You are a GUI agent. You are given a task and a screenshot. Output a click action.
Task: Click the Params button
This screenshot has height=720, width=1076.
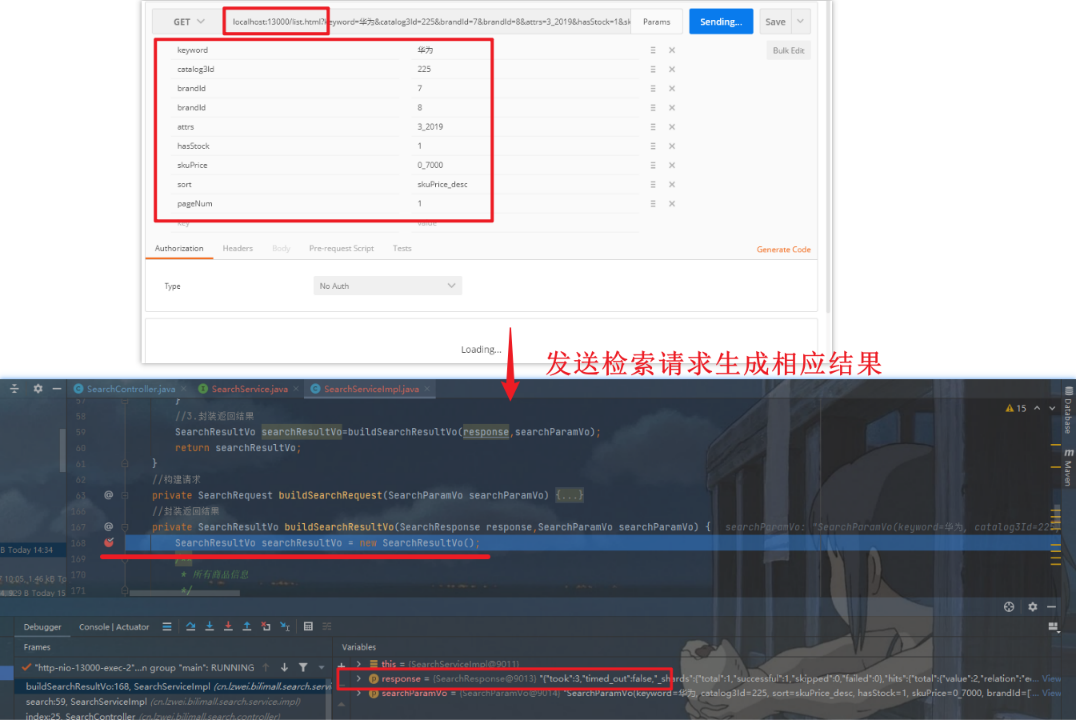click(657, 22)
